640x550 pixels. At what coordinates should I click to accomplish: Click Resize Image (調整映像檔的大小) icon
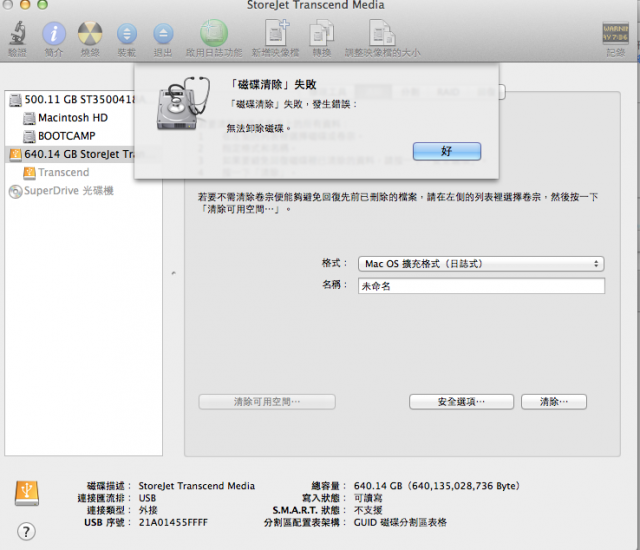click(x=382, y=33)
